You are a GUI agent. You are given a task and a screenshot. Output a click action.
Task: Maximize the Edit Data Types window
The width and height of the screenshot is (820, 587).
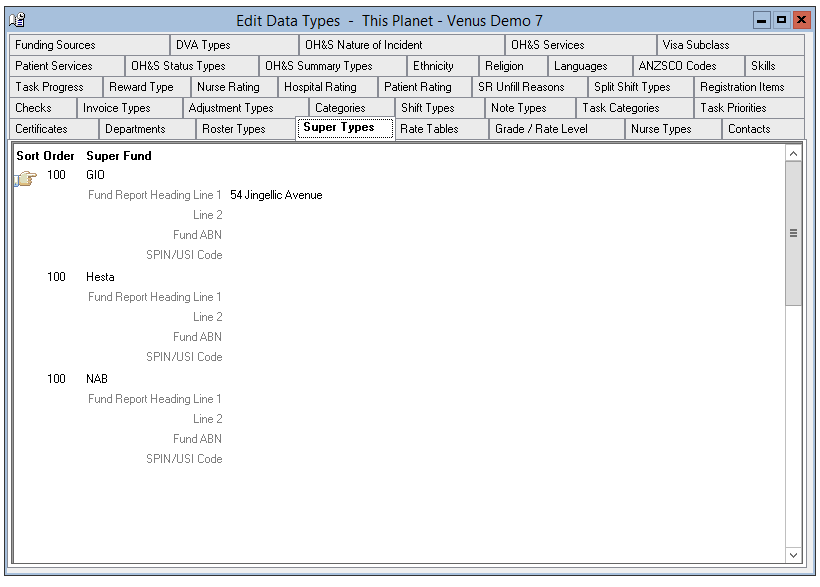click(781, 20)
